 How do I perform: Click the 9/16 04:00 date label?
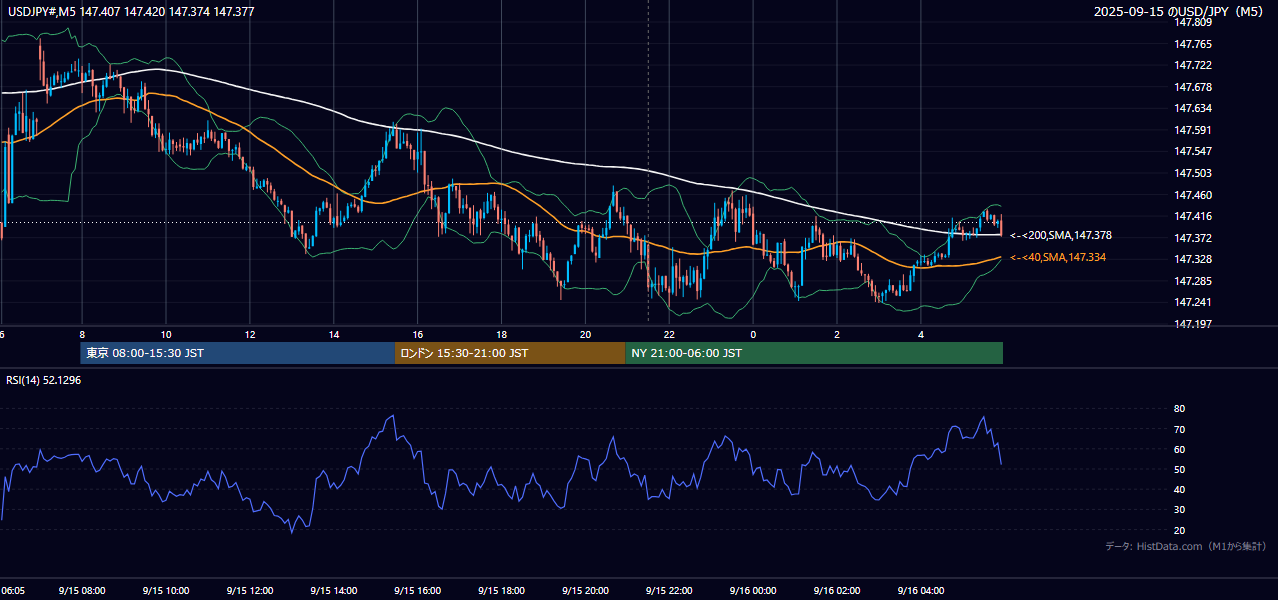pos(921,590)
